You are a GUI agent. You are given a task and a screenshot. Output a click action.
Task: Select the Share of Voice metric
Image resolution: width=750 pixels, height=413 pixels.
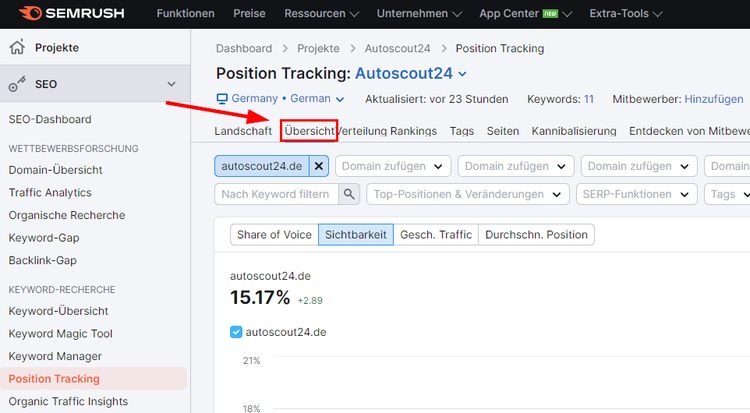274,234
